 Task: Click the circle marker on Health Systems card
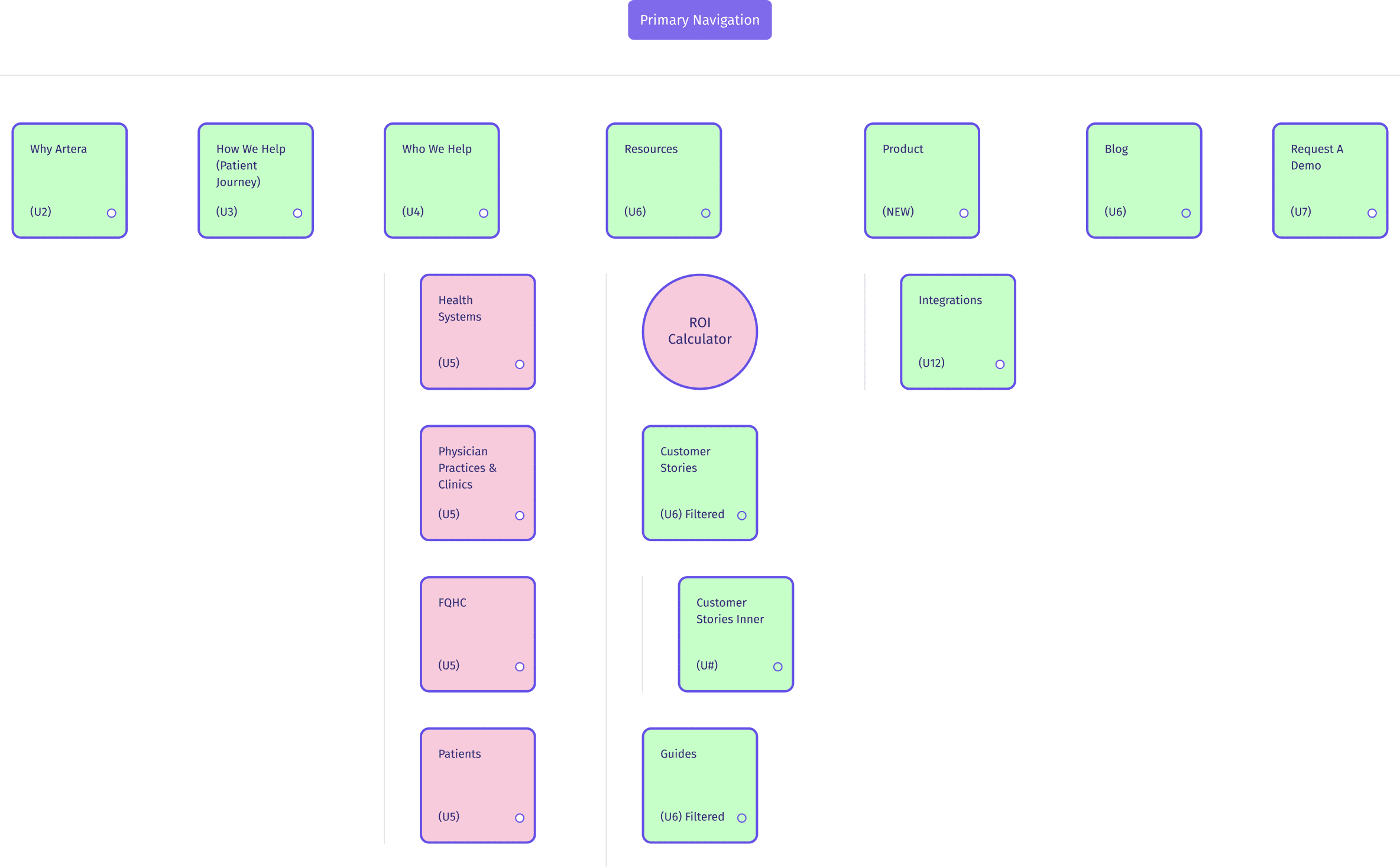(x=520, y=364)
